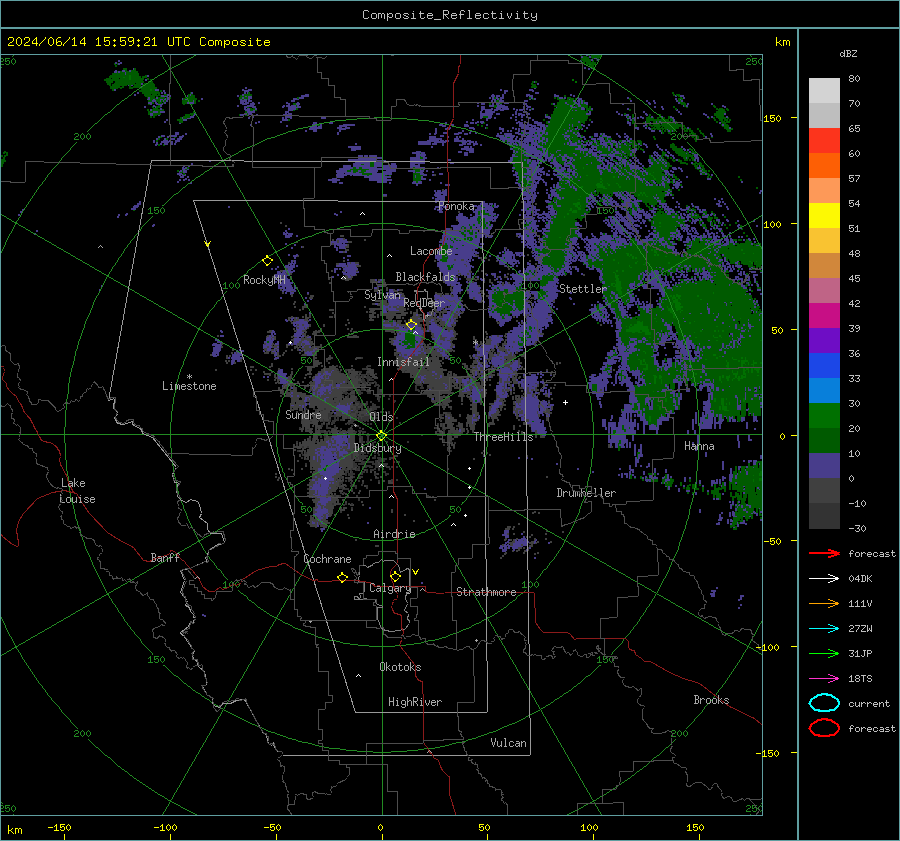Click the Calgary city label

(x=390, y=588)
